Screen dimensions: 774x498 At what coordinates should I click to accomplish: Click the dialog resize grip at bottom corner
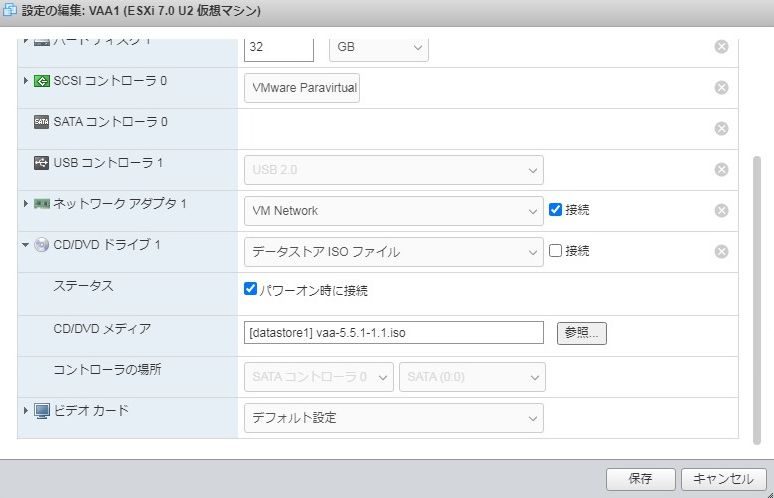click(x=770, y=494)
